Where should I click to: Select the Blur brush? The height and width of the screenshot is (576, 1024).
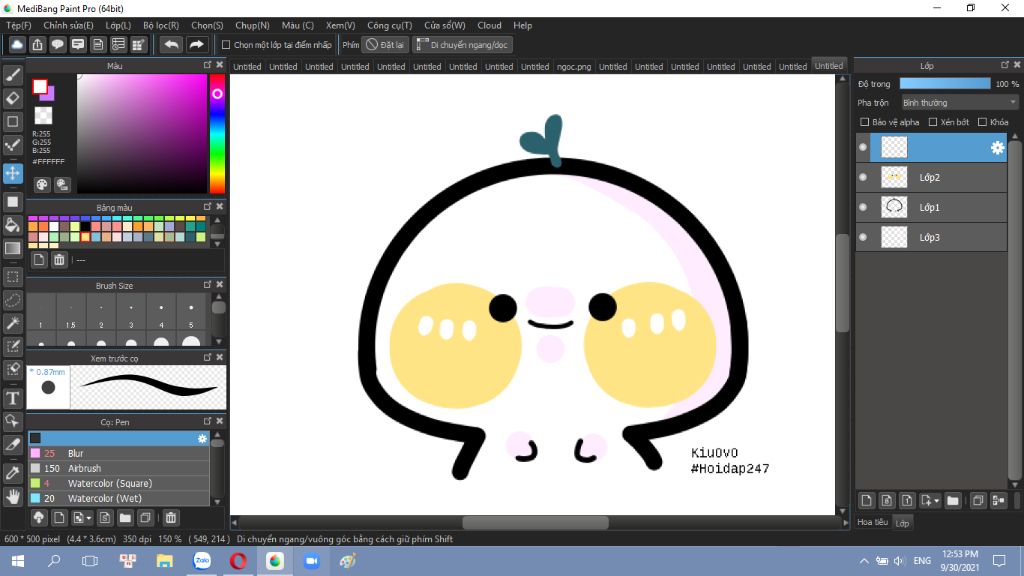pos(119,453)
